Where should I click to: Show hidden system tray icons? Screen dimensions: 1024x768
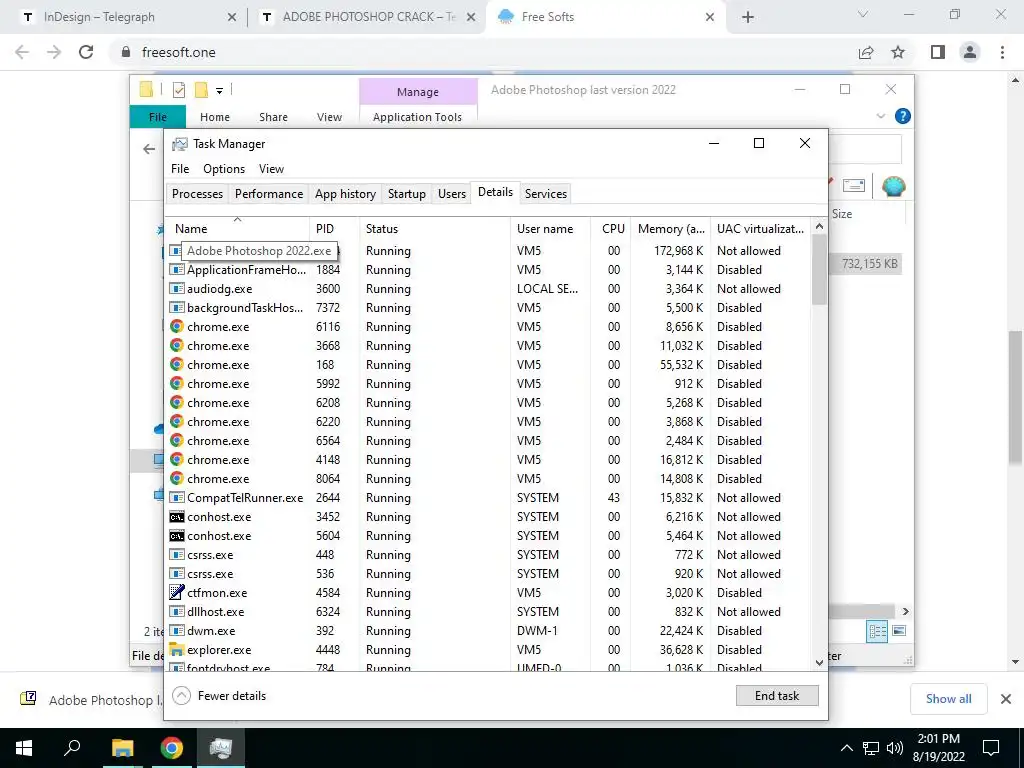point(846,748)
